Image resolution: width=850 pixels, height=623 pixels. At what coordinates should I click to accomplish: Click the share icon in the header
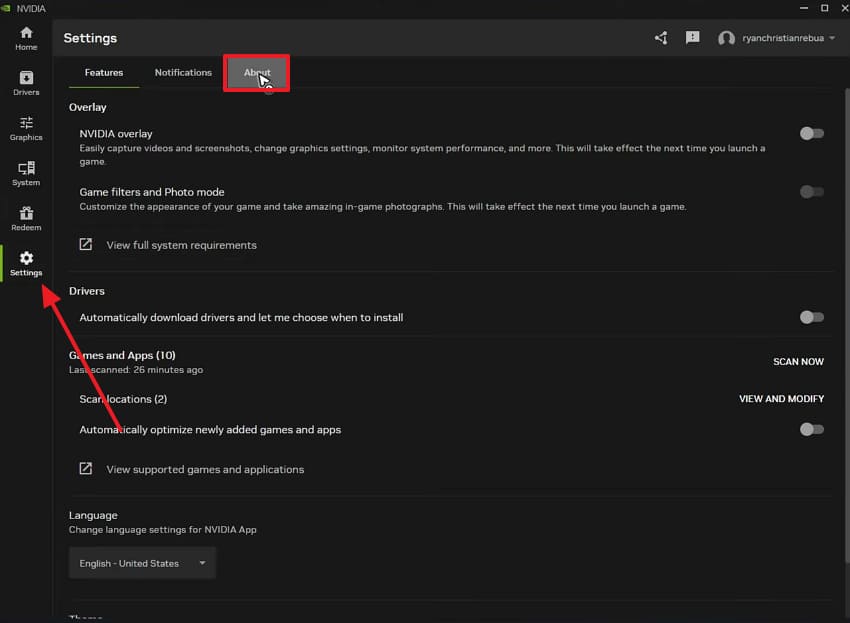tap(660, 38)
